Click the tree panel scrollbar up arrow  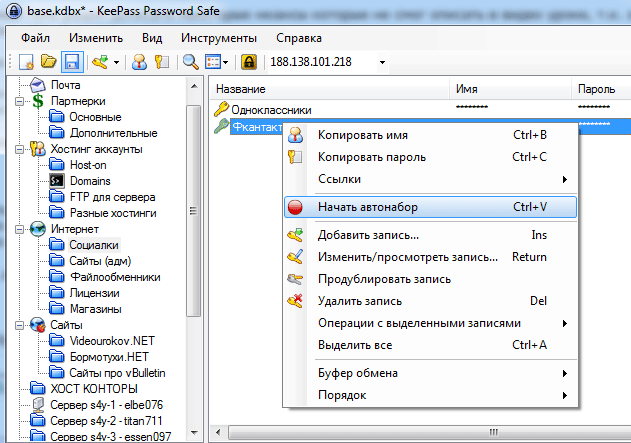[x=194, y=86]
